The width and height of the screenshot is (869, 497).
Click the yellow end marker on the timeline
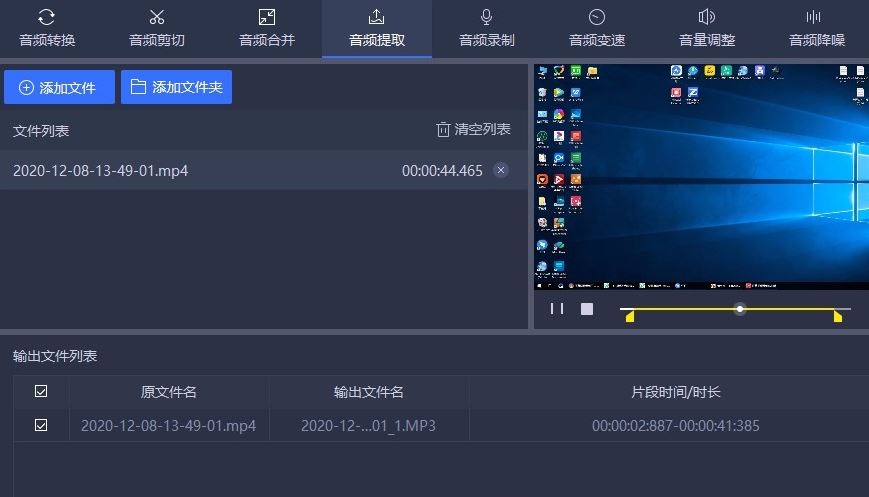tap(837, 316)
